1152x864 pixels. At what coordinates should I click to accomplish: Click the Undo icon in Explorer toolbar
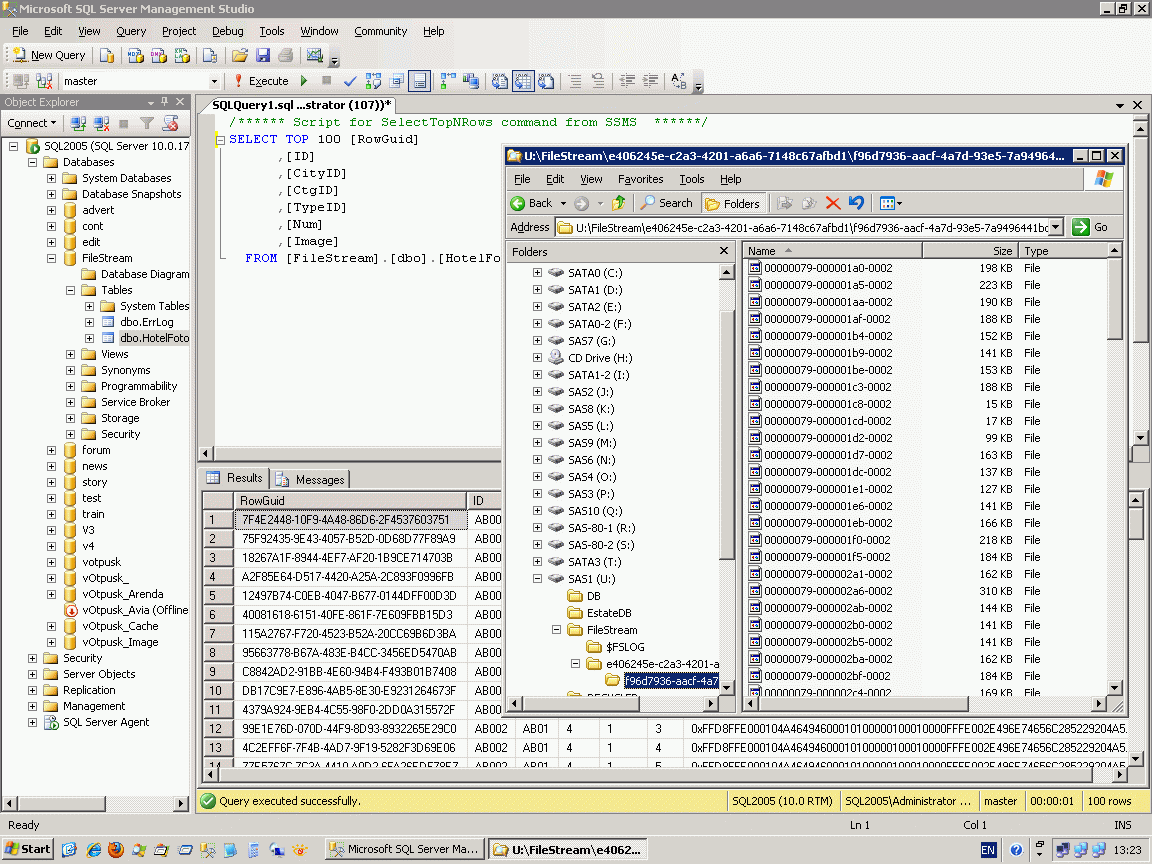pyautogui.click(x=856, y=203)
